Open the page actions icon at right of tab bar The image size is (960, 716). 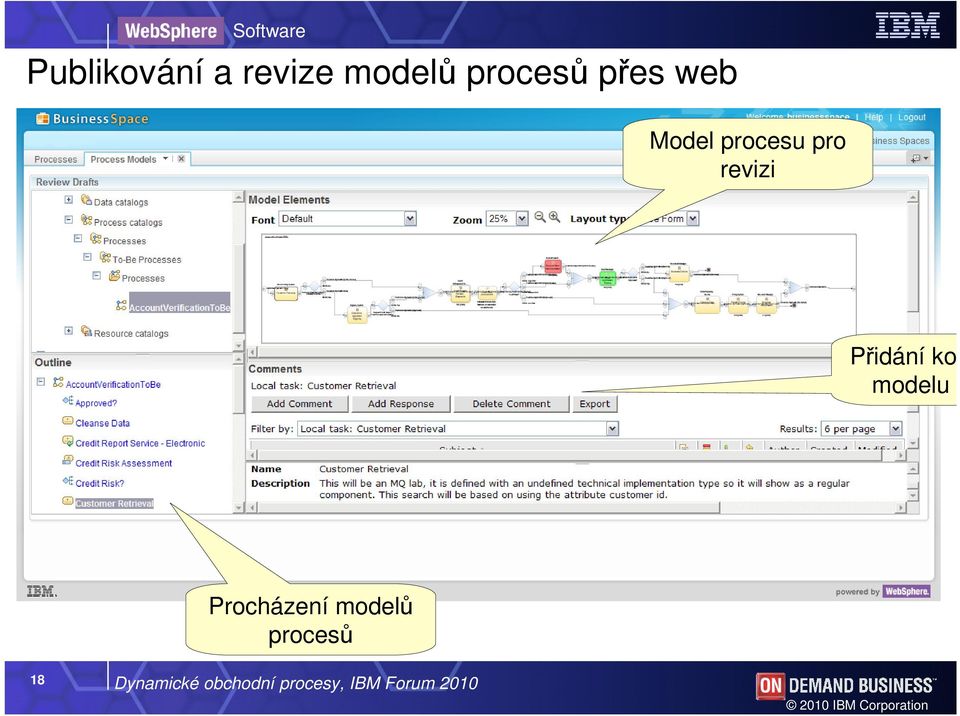pos(918,159)
